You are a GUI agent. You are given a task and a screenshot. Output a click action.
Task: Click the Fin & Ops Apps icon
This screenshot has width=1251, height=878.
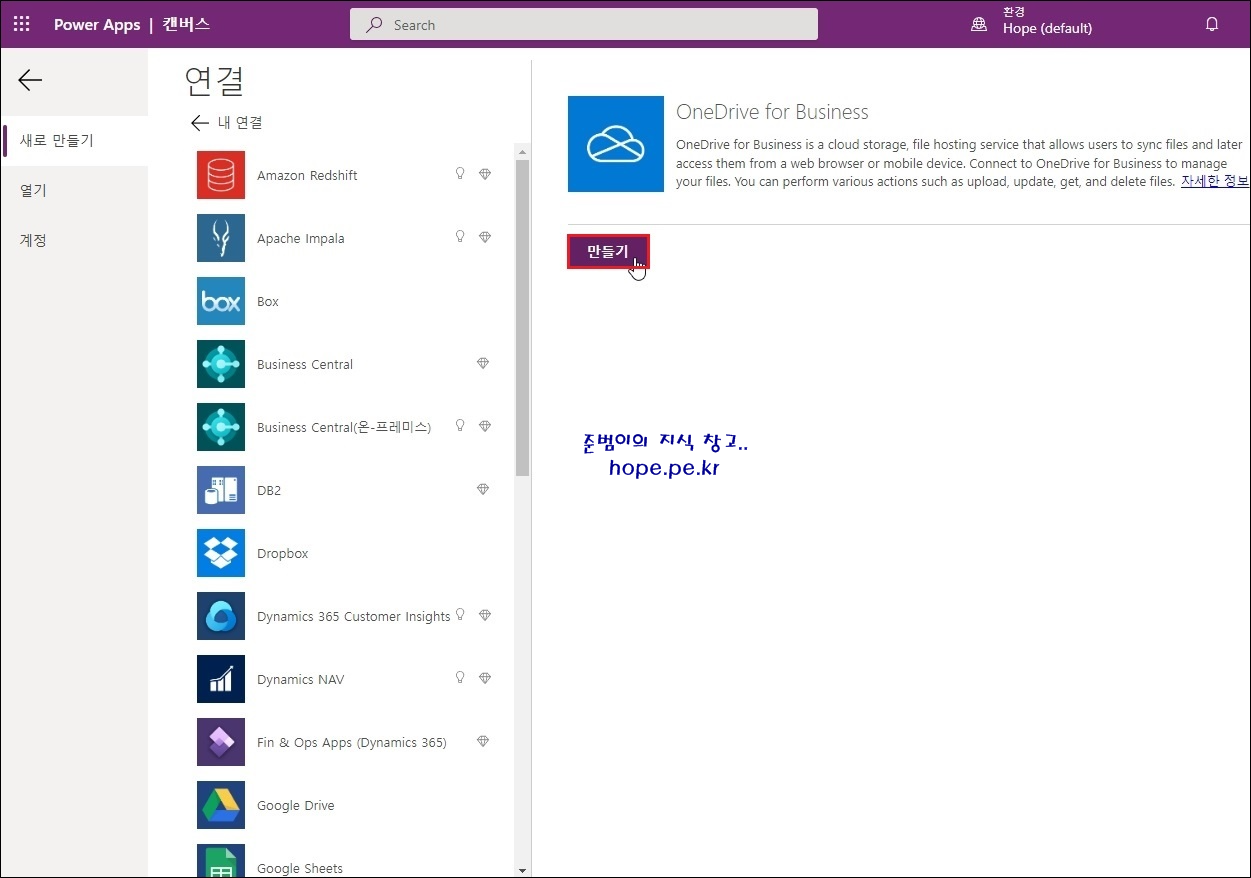click(x=221, y=742)
